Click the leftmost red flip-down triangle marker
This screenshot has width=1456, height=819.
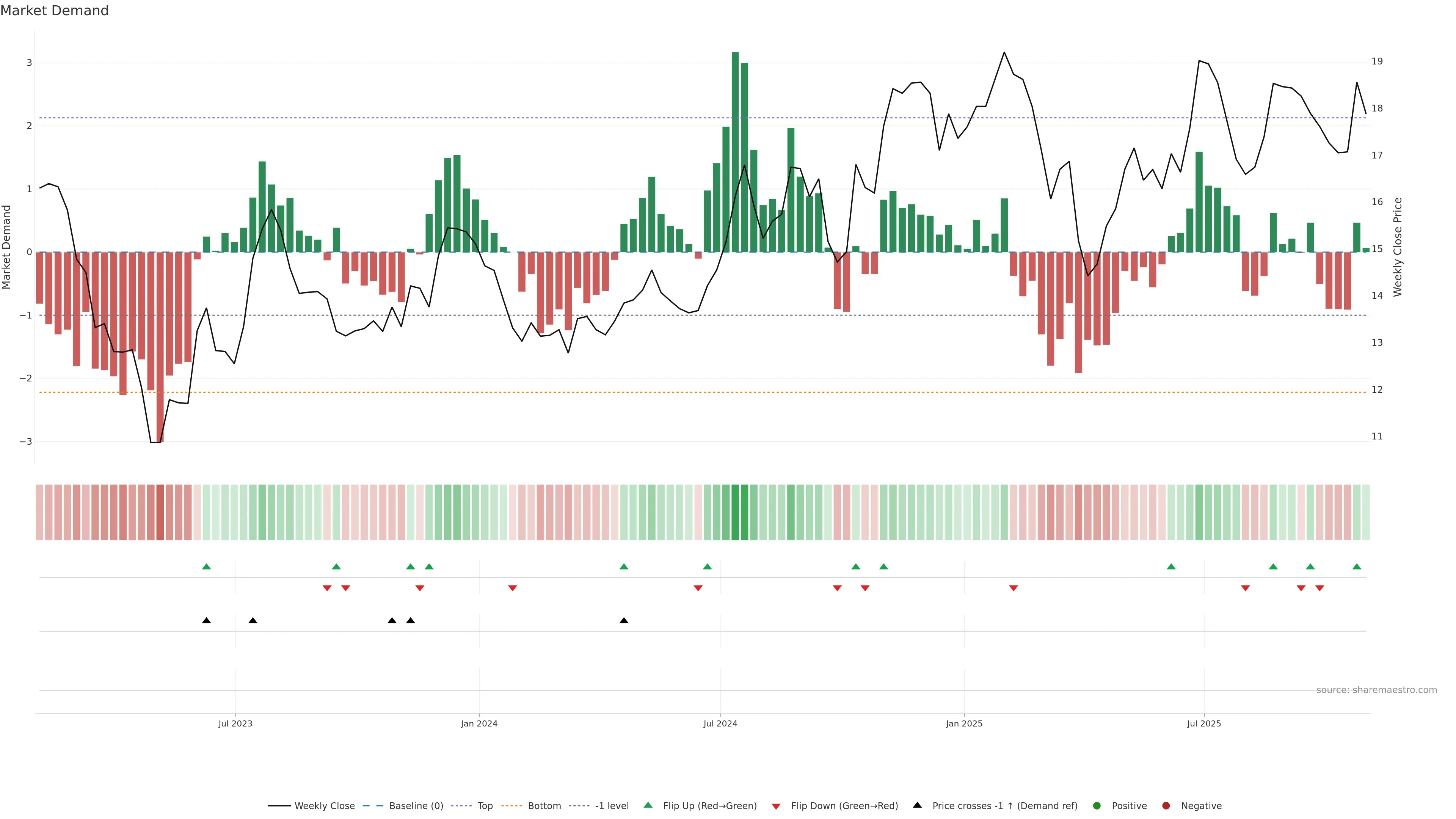pyautogui.click(x=327, y=588)
